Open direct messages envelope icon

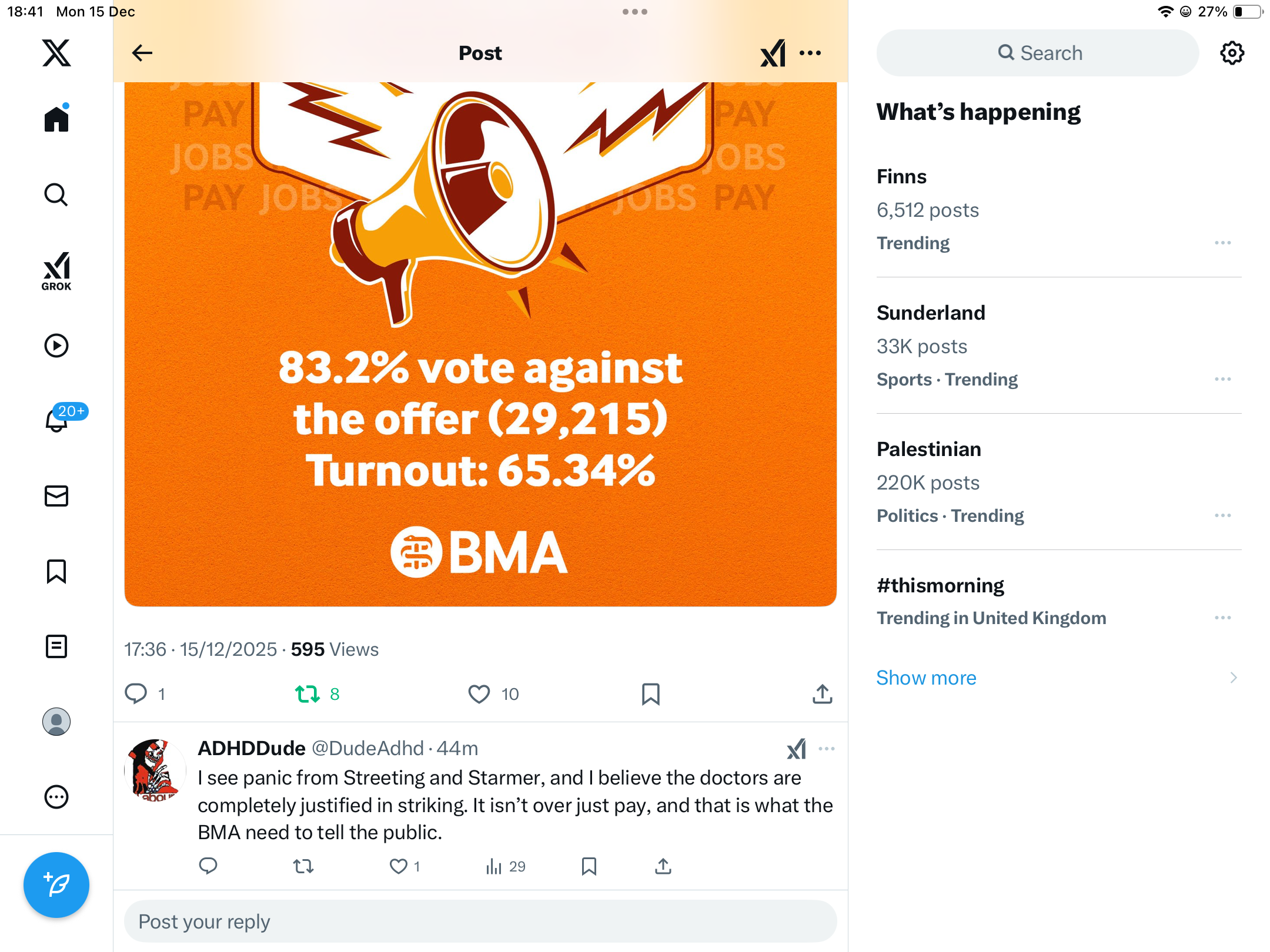click(56, 496)
